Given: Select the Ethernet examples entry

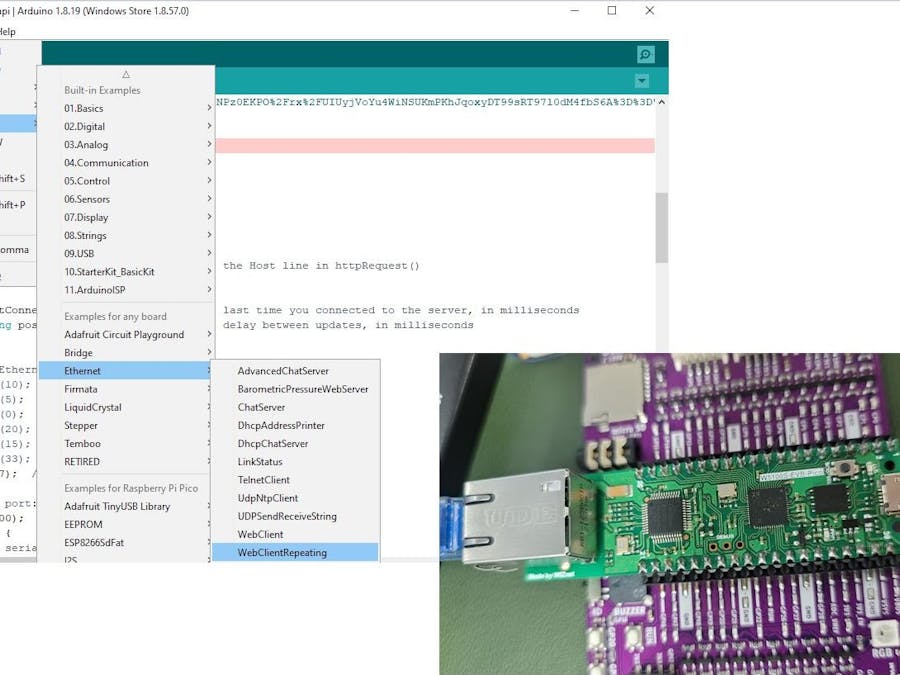Looking at the screenshot, I should [x=126, y=371].
